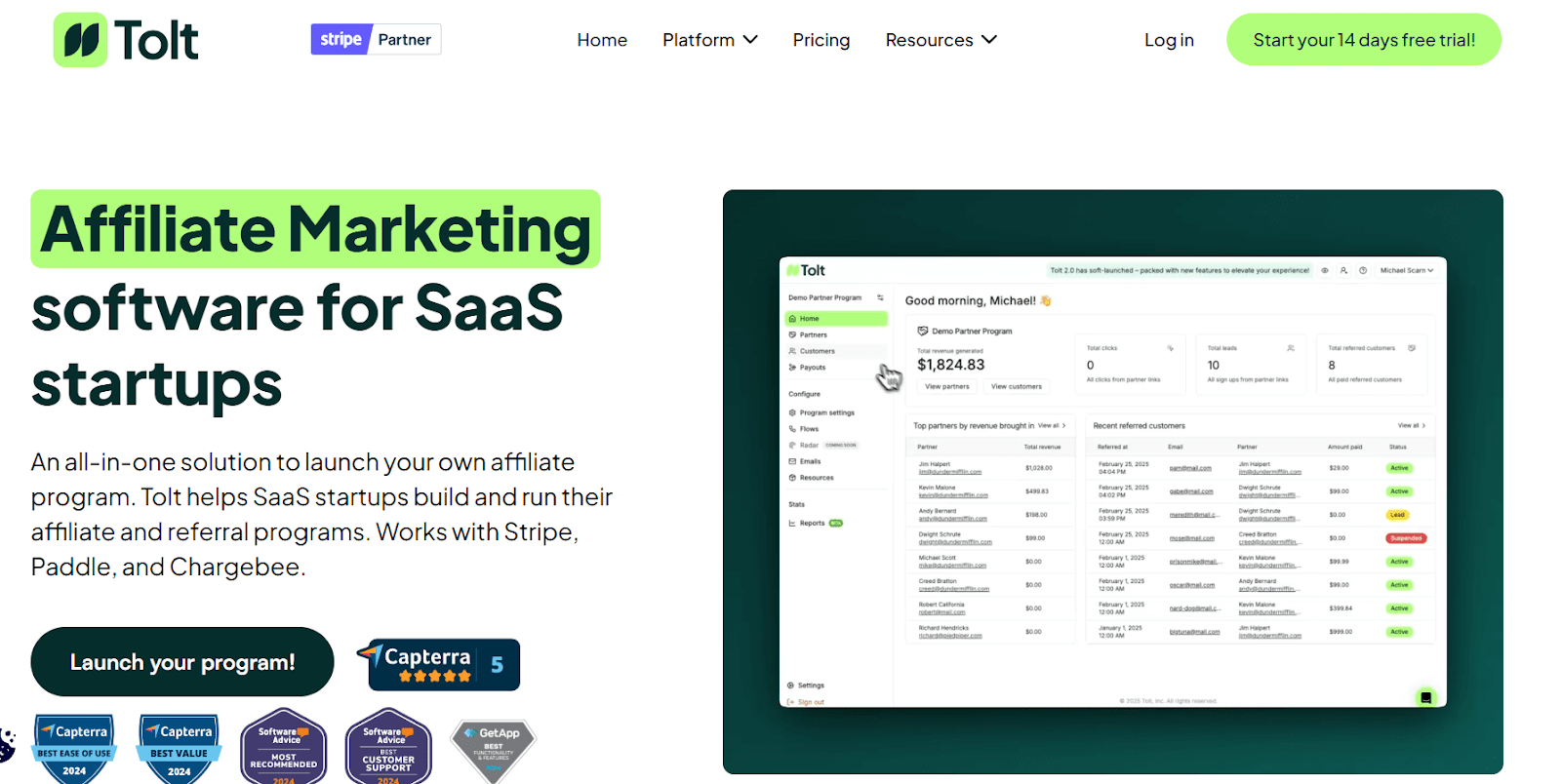Expand the Platform dropdown menu
Image resolution: width=1561 pixels, height=784 pixels.
pyautogui.click(x=709, y=40)
